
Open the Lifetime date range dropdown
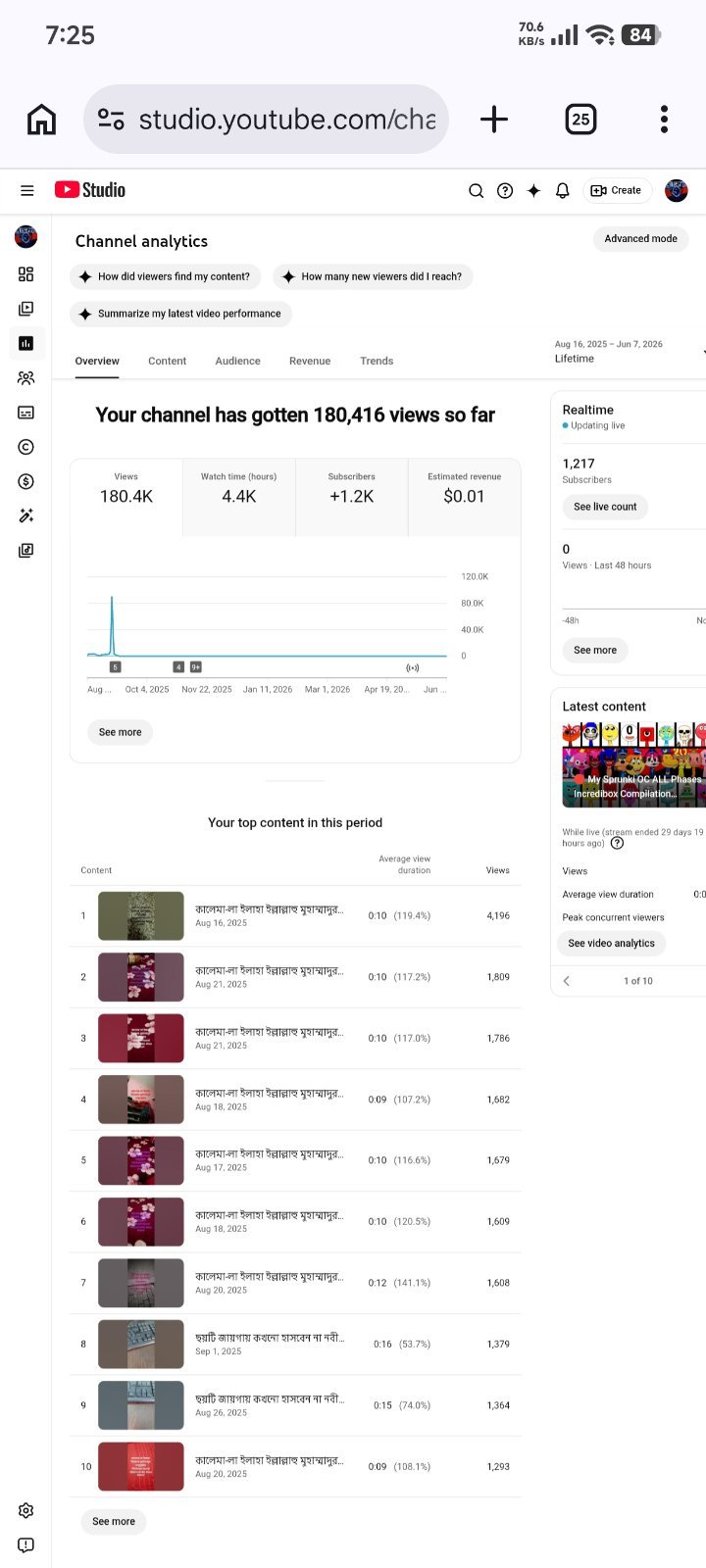[x=628, y=352]
